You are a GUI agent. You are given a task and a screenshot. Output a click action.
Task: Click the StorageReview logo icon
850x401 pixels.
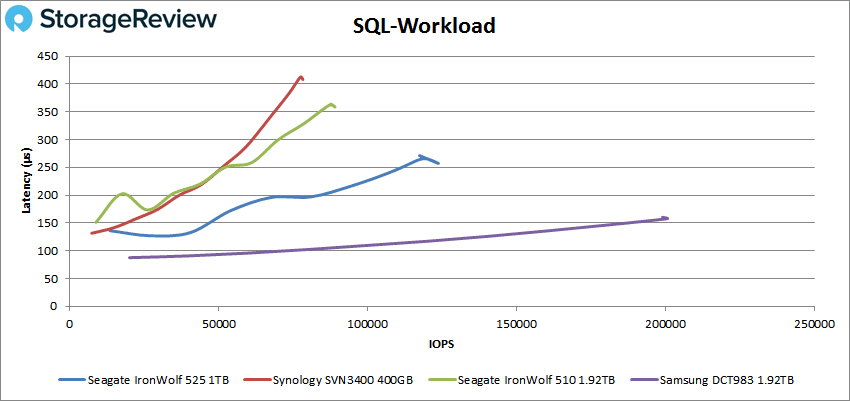pyautogui.click(x=17, y=20)
